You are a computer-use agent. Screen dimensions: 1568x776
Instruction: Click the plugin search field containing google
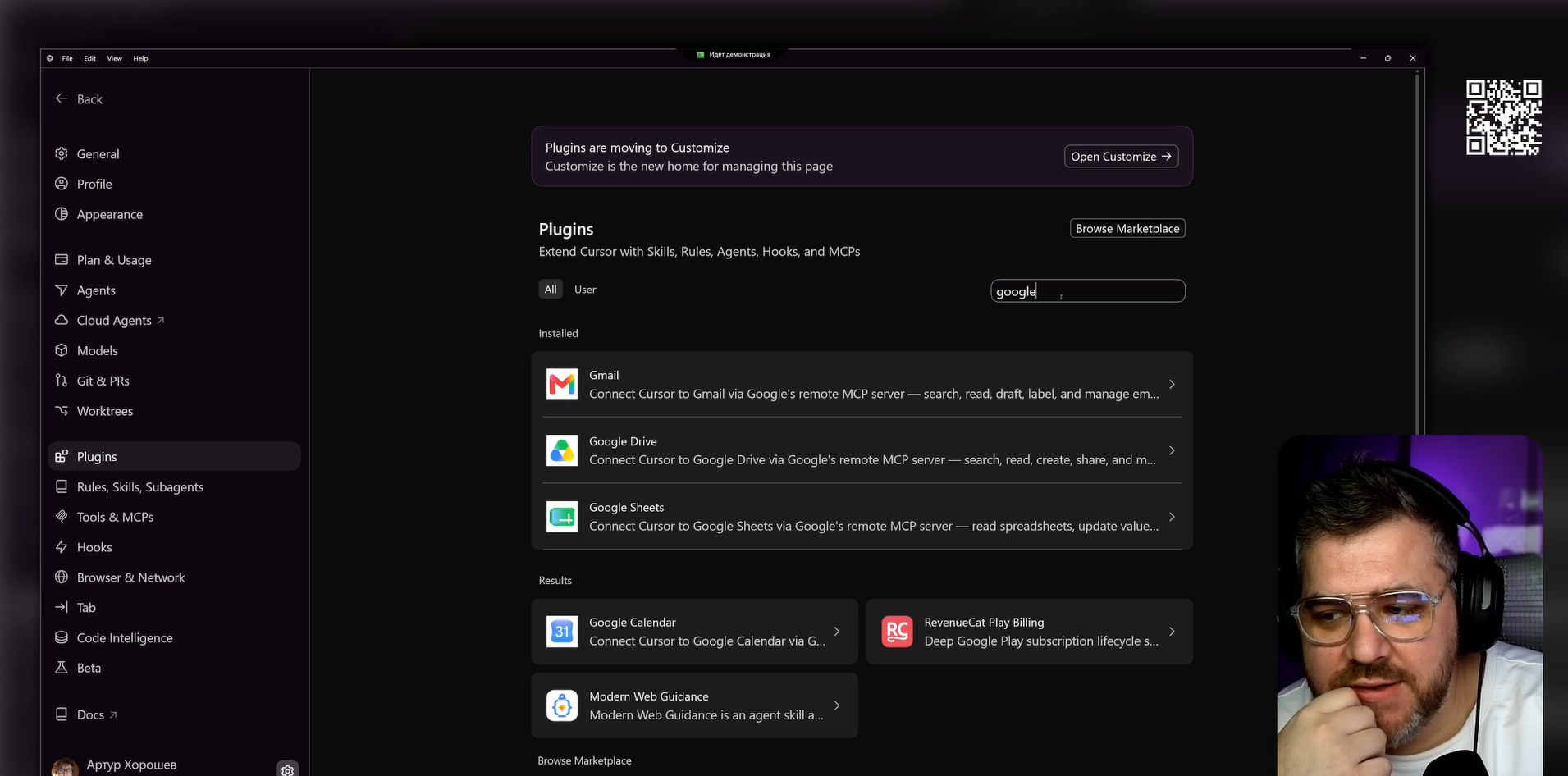[x=1088, y=291]
